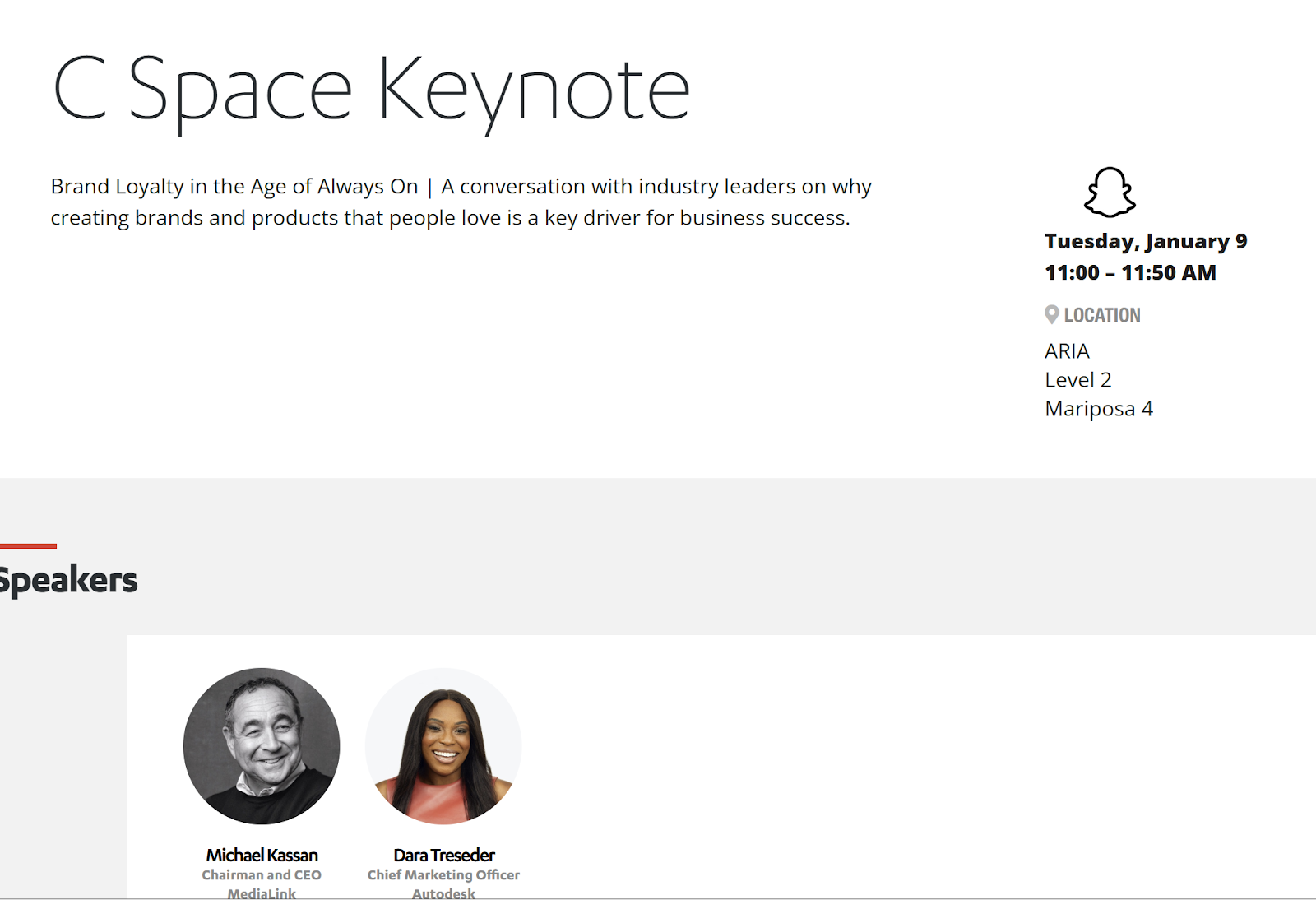The image size is (1316, 900).
Task: Open Dara Treseder's speaker photo
Action: [443, 746]
